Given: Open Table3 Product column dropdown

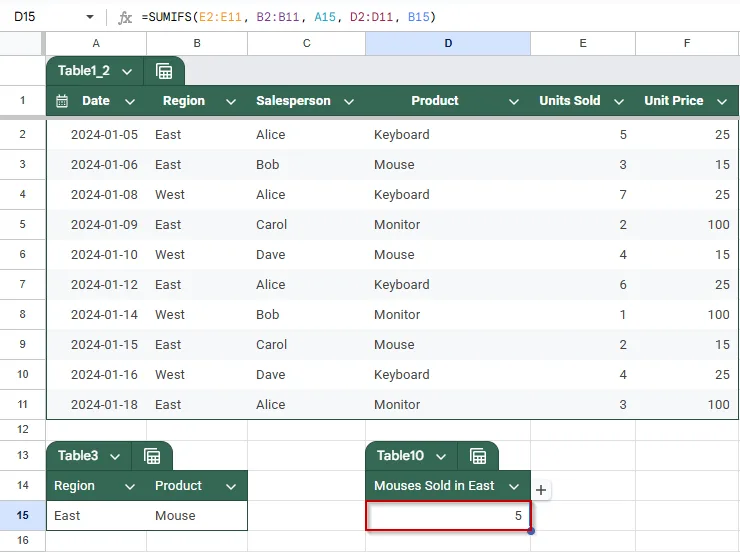Looking at the screenshot, I should coord(231,486).
